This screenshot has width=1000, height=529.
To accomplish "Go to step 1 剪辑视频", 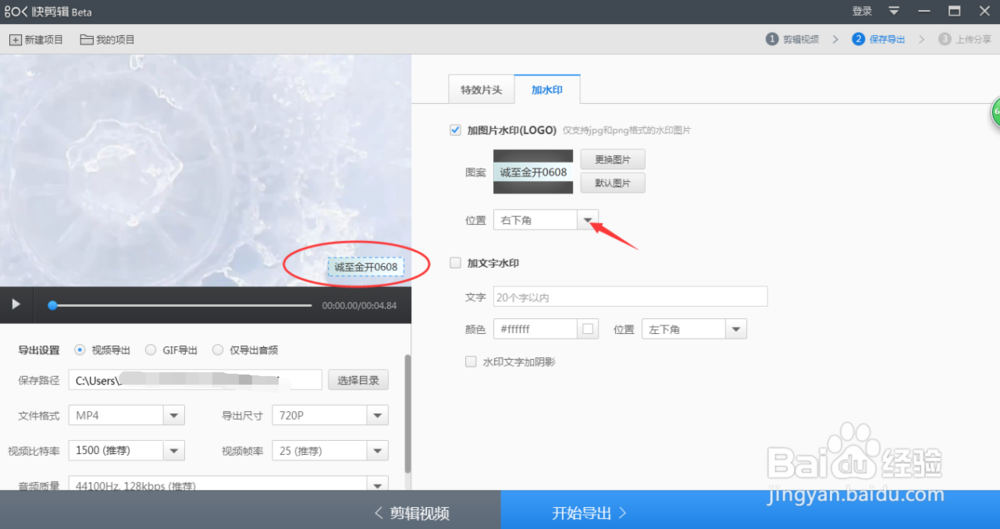I will coord(792,40).
